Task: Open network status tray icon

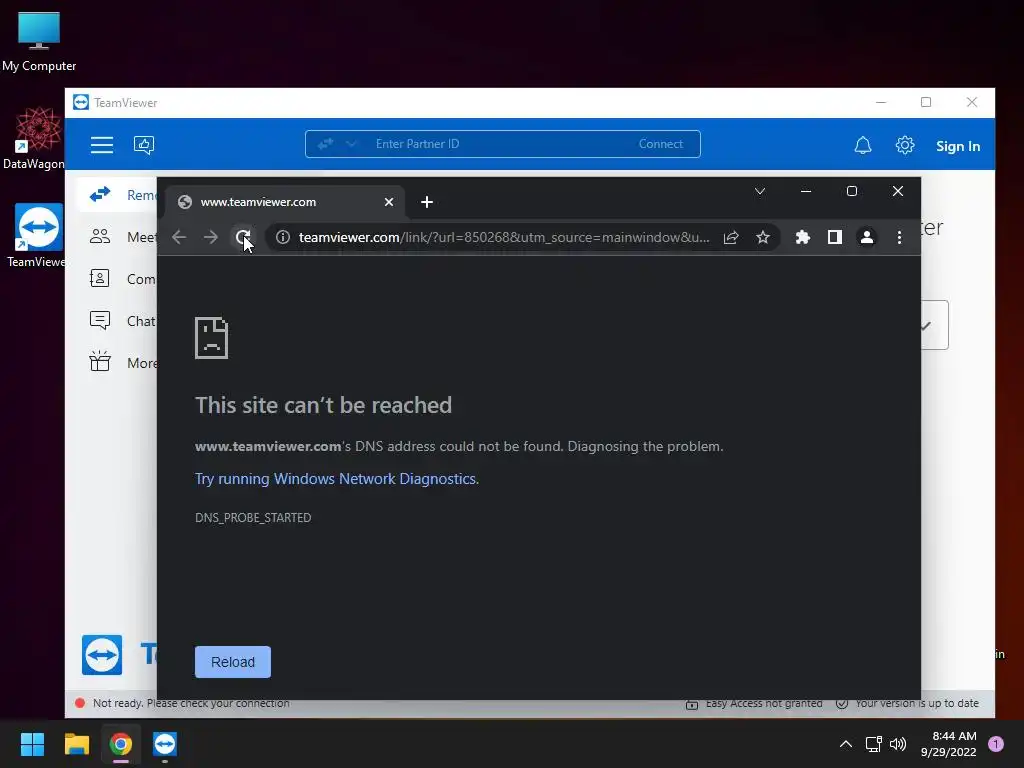Action: tap(873, 744)
